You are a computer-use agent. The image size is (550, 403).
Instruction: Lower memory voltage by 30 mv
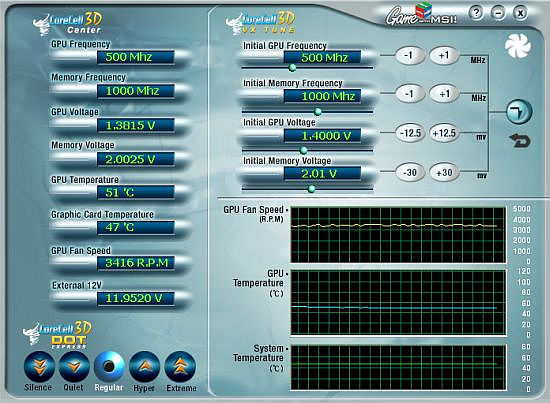tap(410, 173)
